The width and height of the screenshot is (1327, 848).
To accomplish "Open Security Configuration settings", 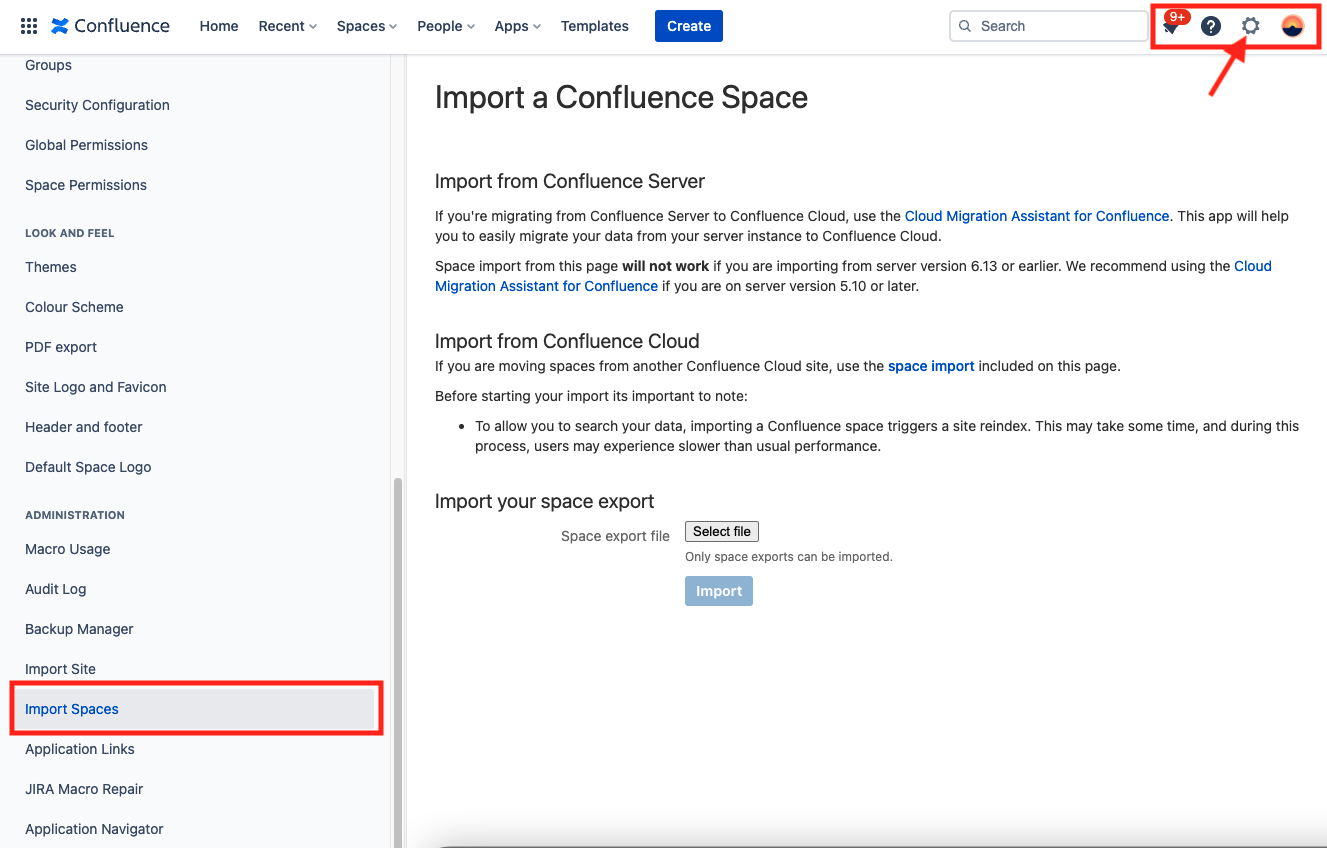I will [97, 105].
